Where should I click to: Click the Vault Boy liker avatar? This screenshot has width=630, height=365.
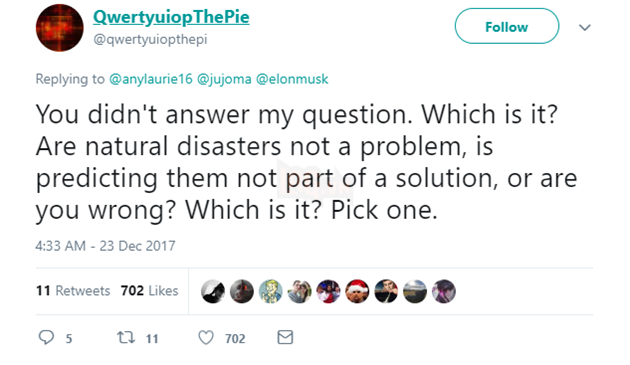tap(270, 291)
